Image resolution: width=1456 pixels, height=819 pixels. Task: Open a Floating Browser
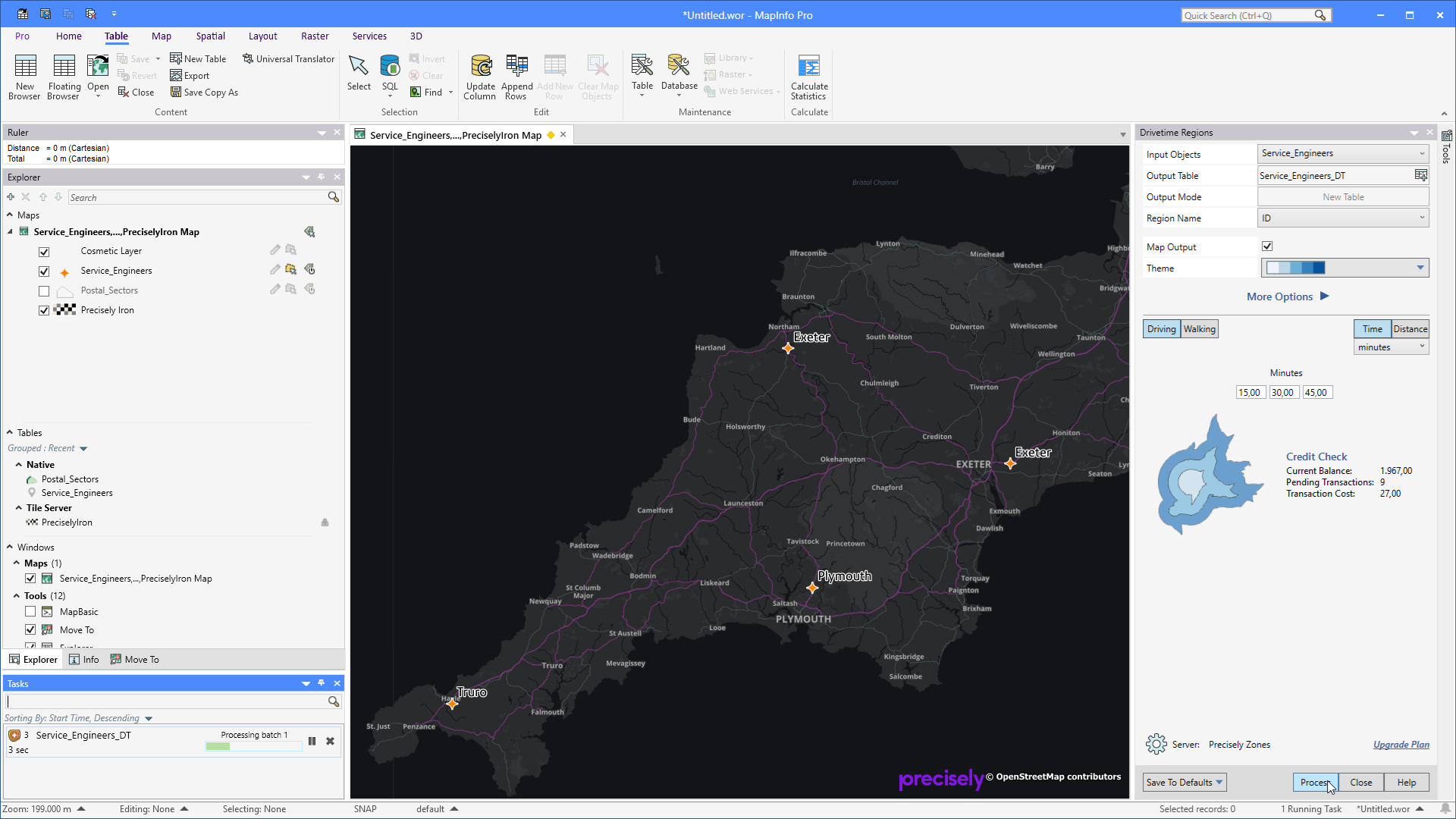click(64, 77)
